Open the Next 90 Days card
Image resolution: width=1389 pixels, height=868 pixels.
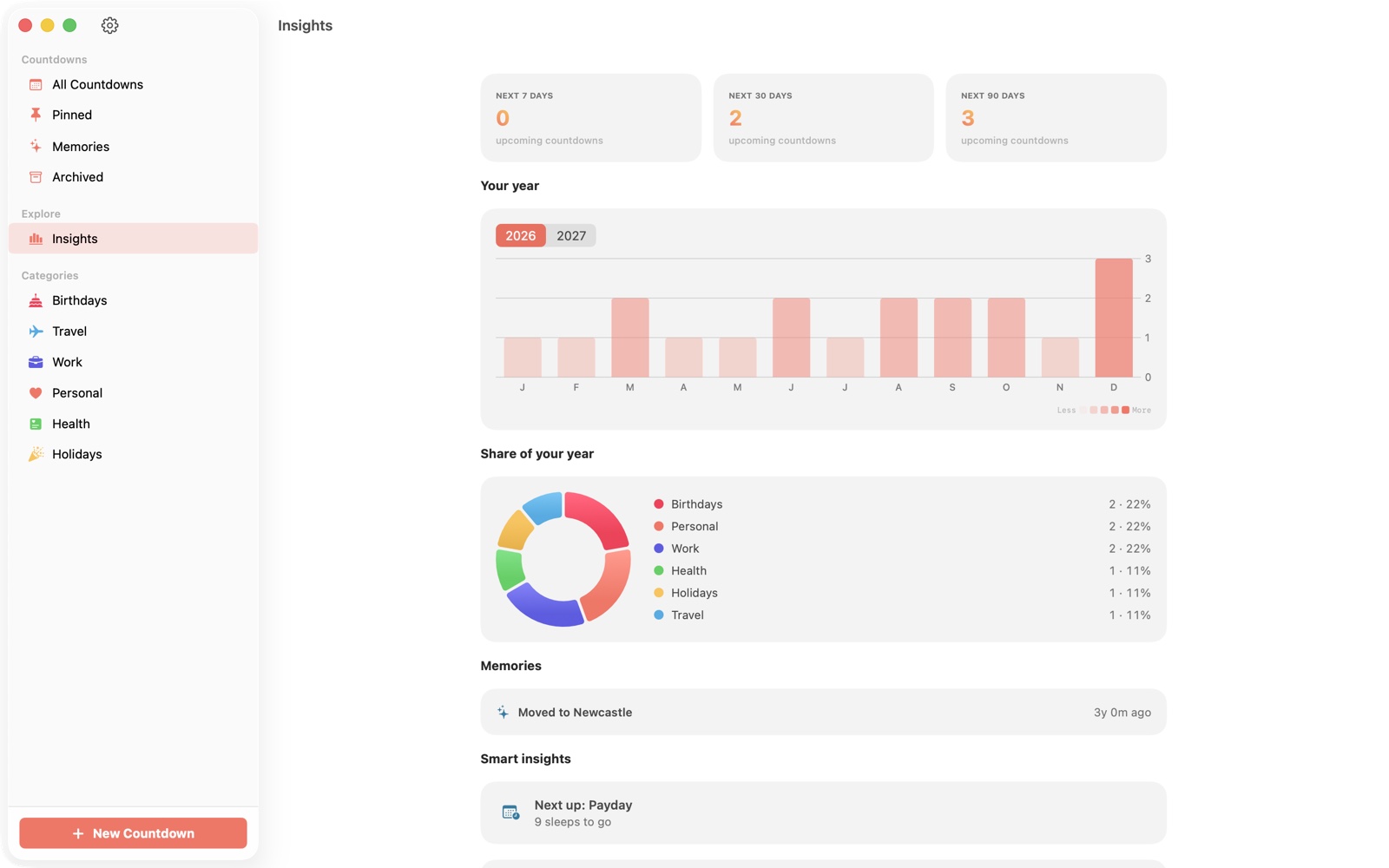1056,117
